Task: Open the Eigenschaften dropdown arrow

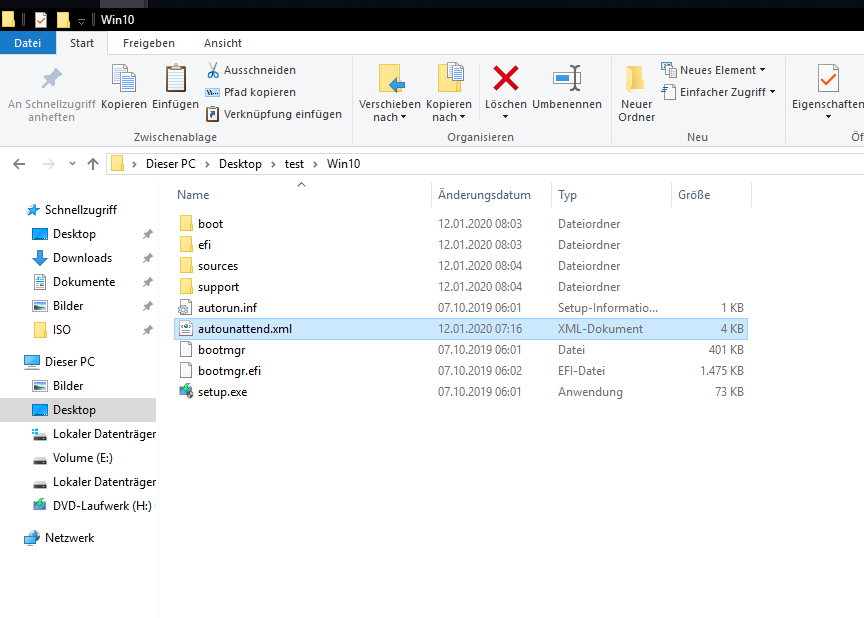Action: [828, 117]
